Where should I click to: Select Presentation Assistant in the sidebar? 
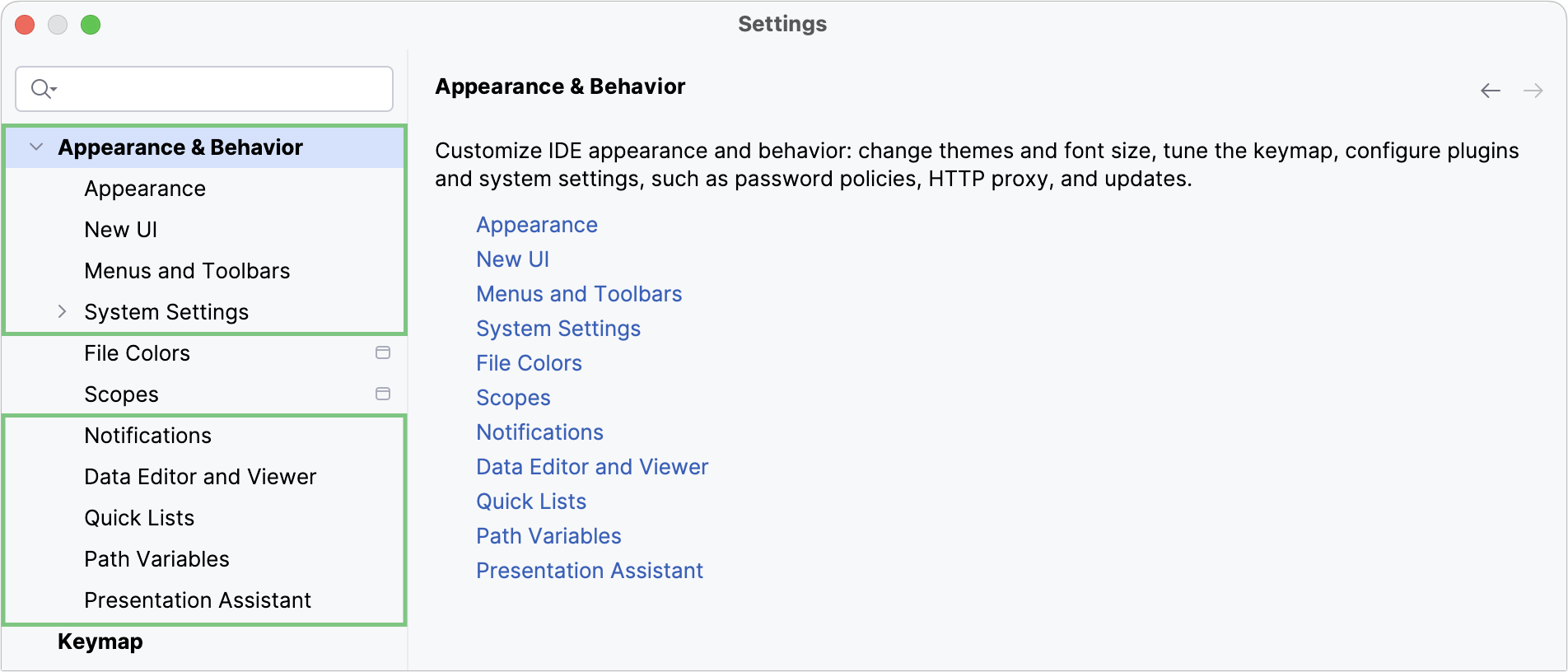click(x=198, y=600)
